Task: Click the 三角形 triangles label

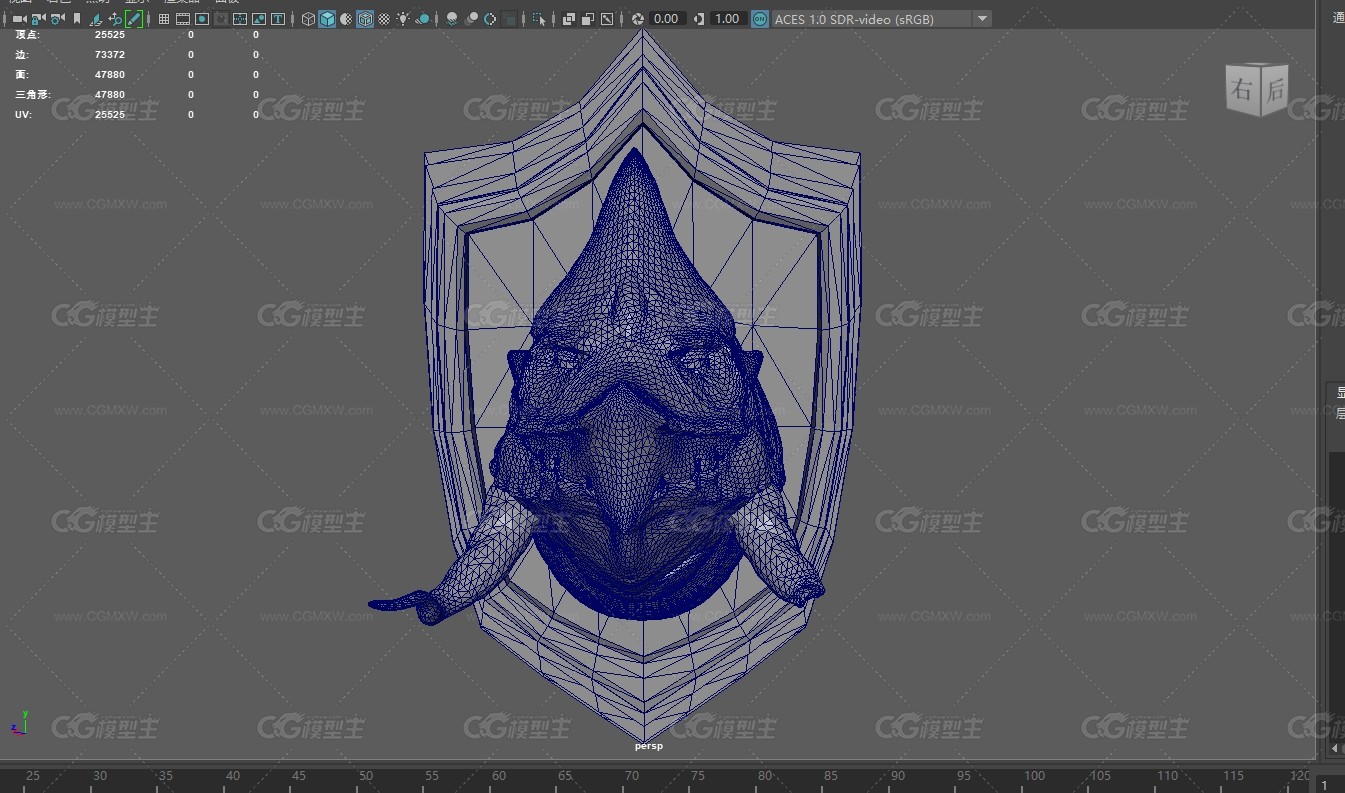Action: pos(33,95)
